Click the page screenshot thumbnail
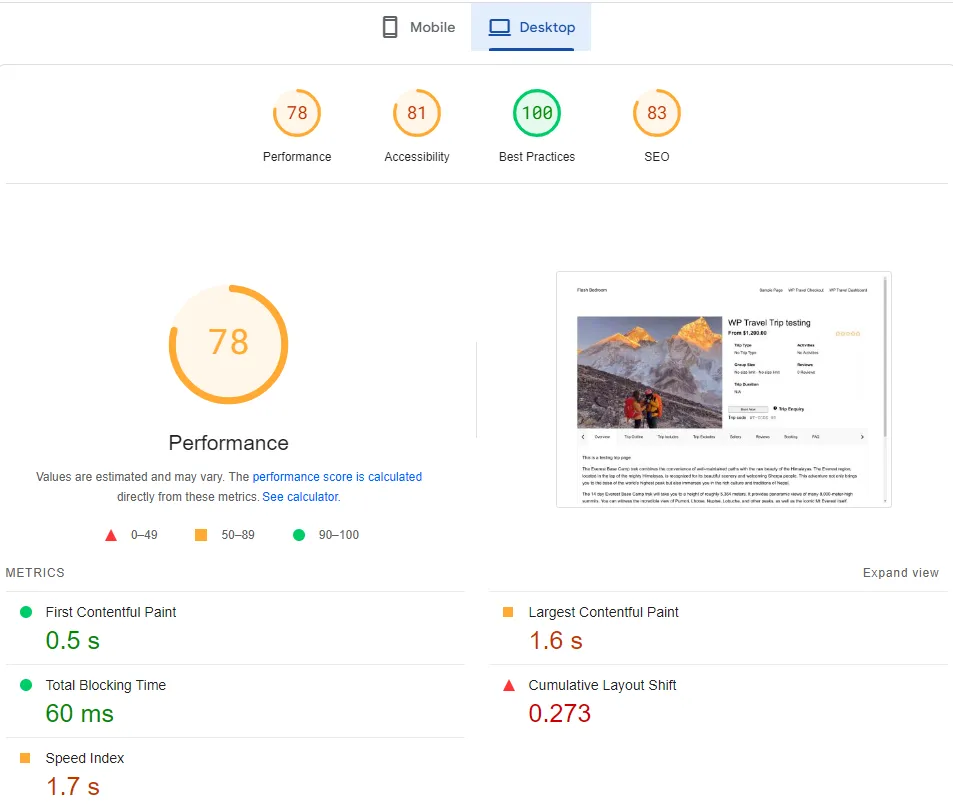Screen dimensions: 953x808 pyautogui.click(x=723, y=389)
